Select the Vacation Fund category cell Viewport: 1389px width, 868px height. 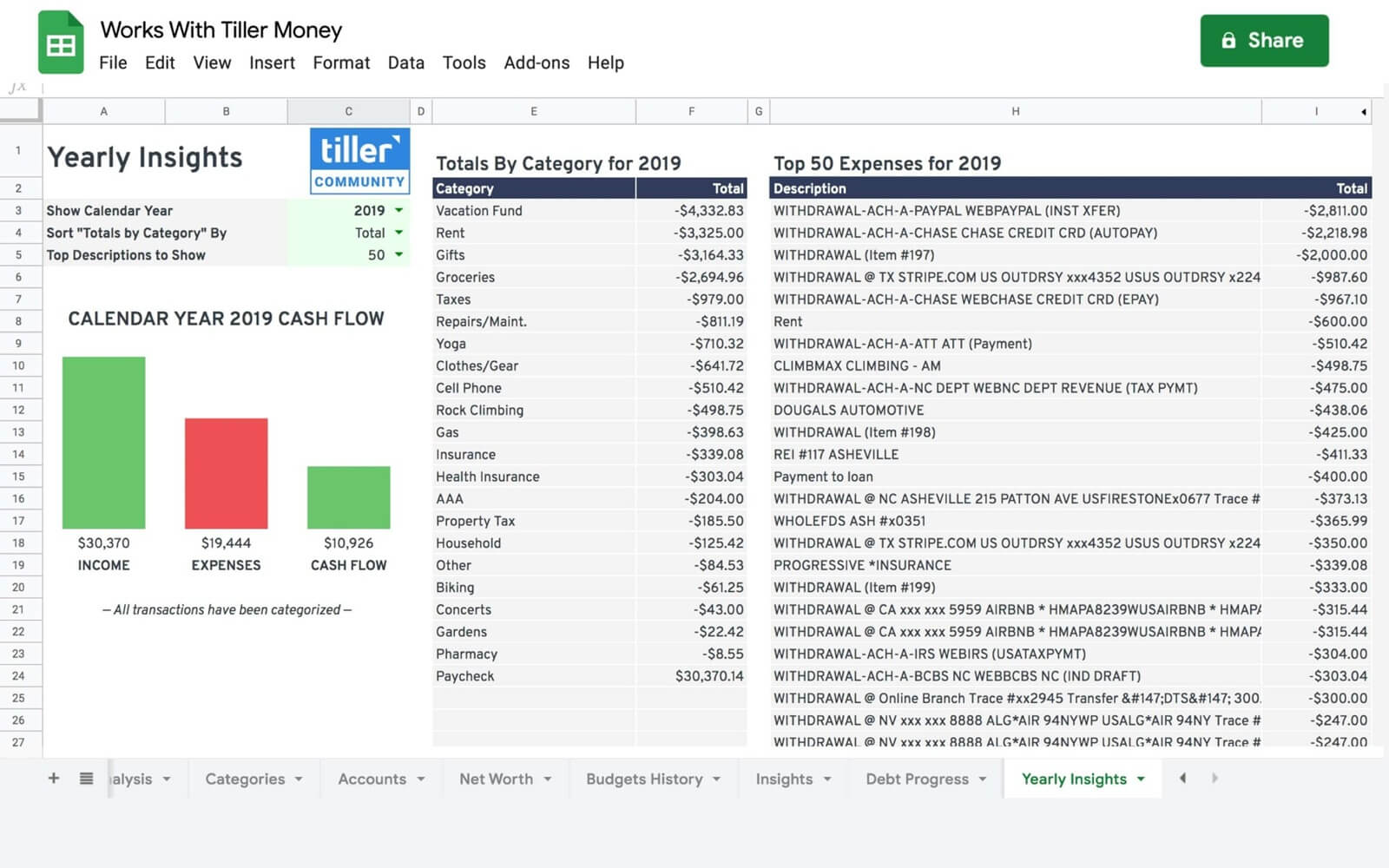534,211
